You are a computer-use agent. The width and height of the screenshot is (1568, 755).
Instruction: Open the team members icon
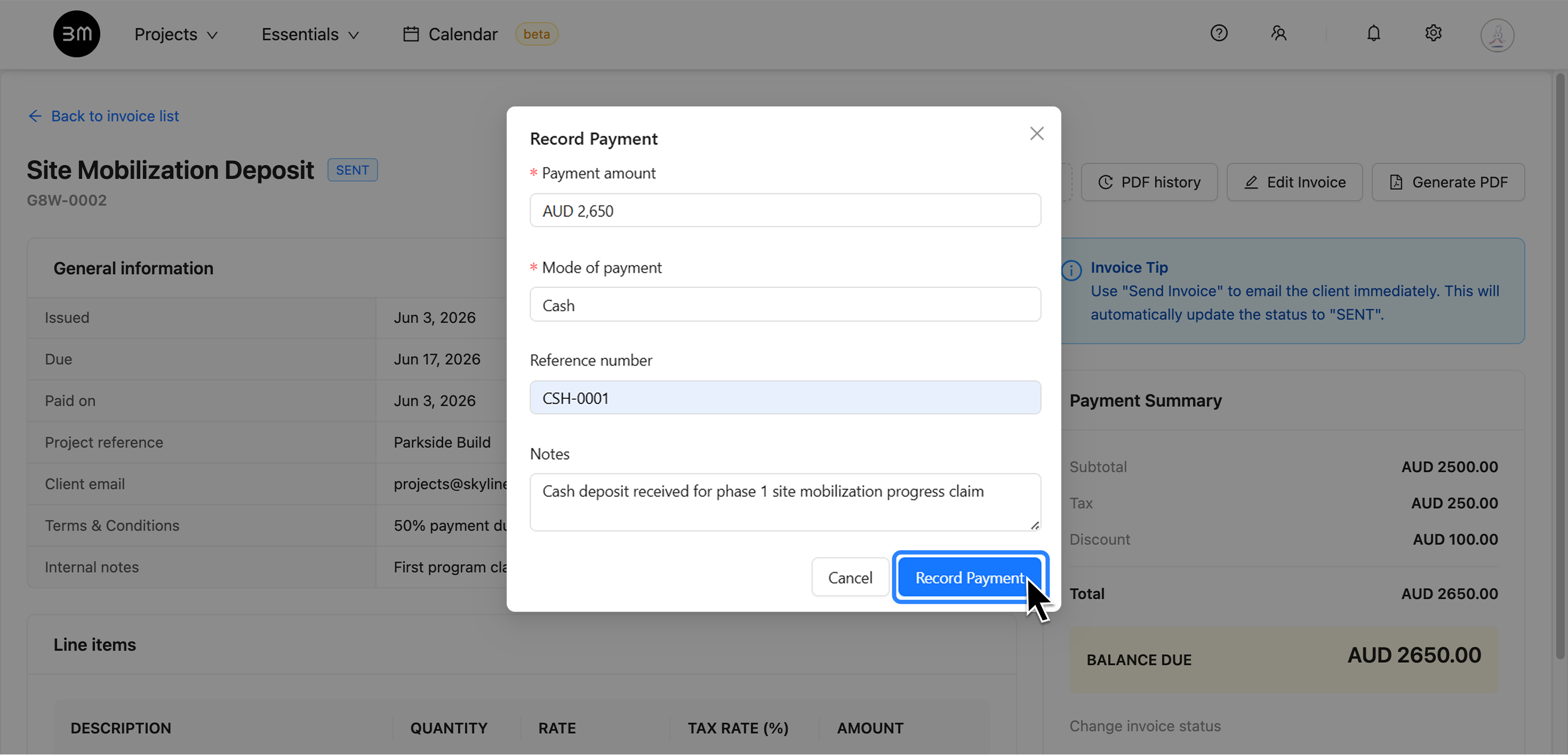(1278, 33)
